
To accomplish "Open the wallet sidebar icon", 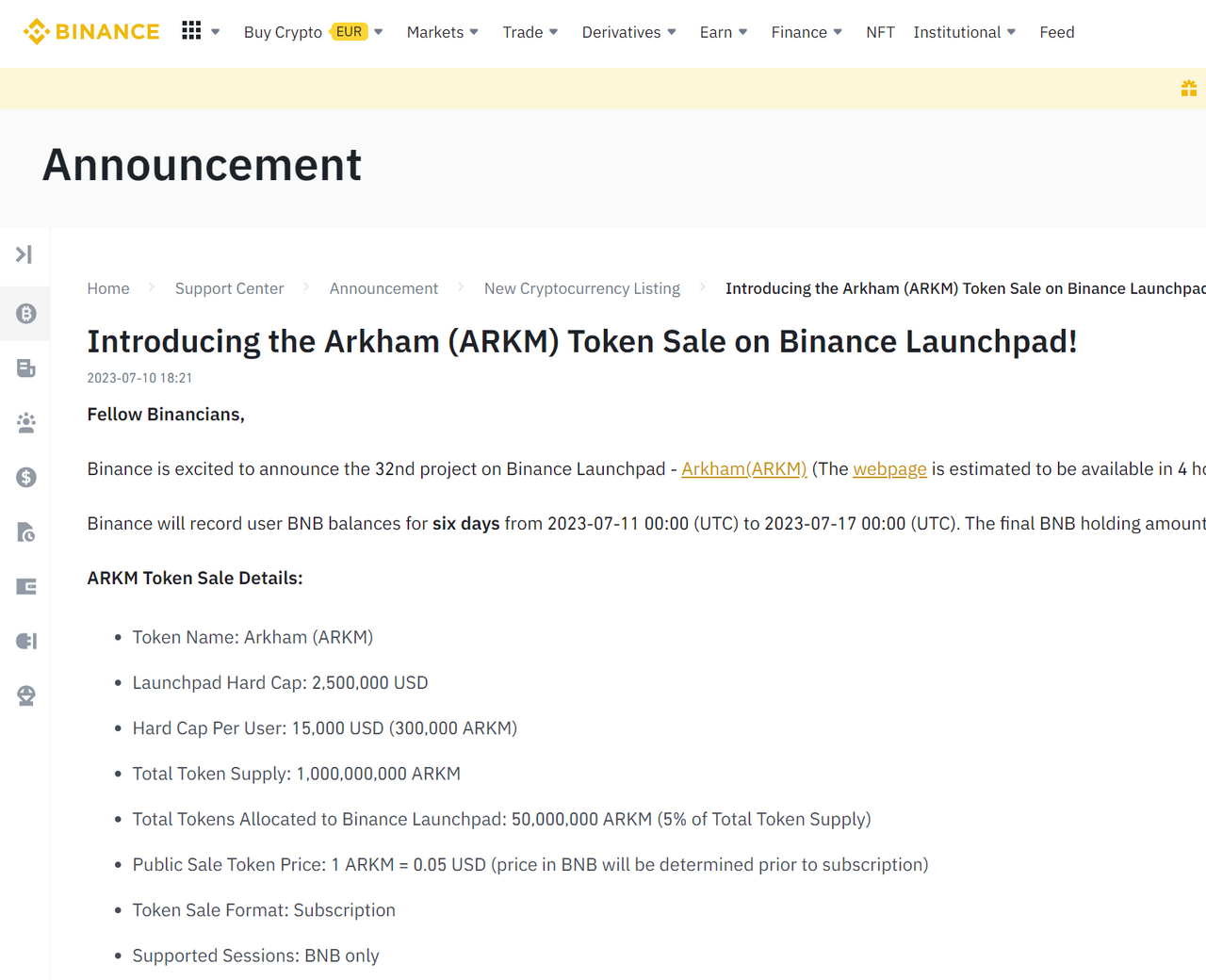I will 26,587.
